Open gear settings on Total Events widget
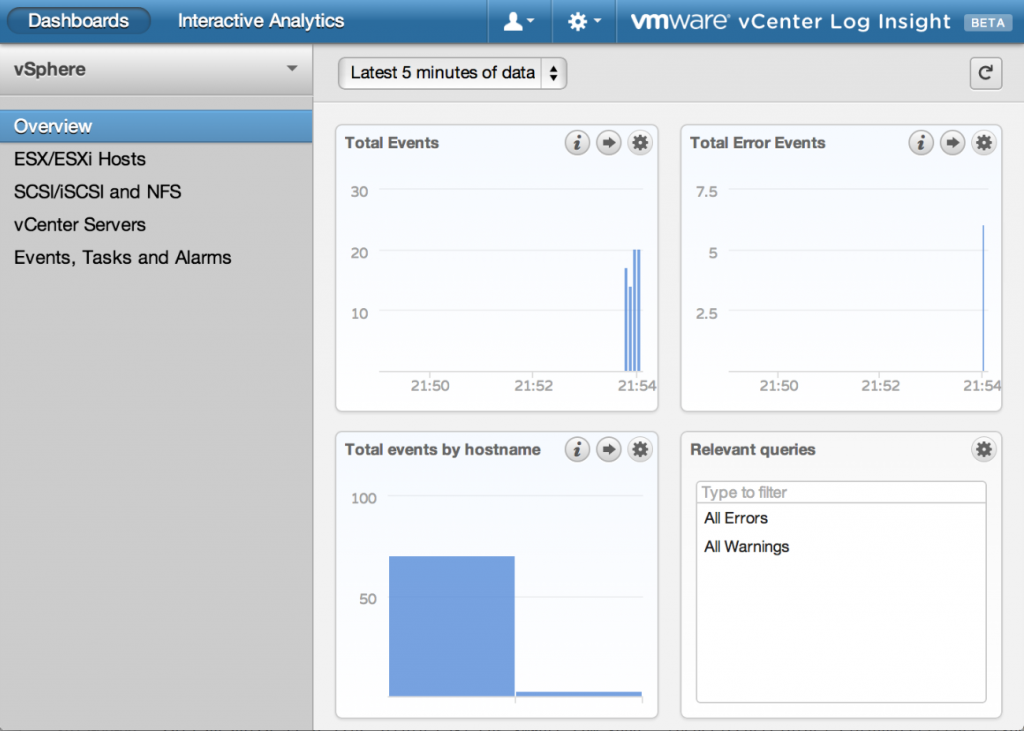 coord(640,143)
